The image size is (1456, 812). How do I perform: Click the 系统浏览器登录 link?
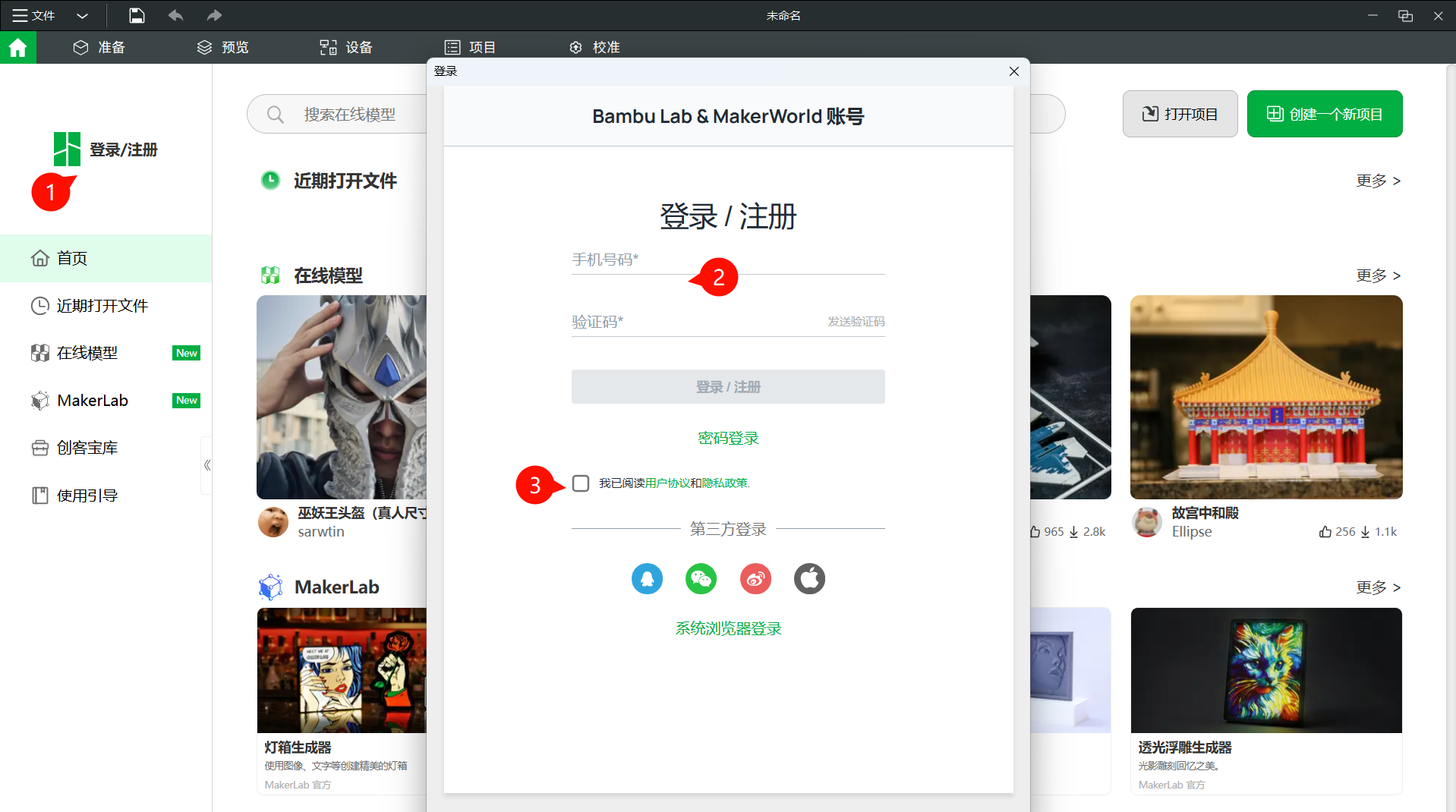[728, 628]
